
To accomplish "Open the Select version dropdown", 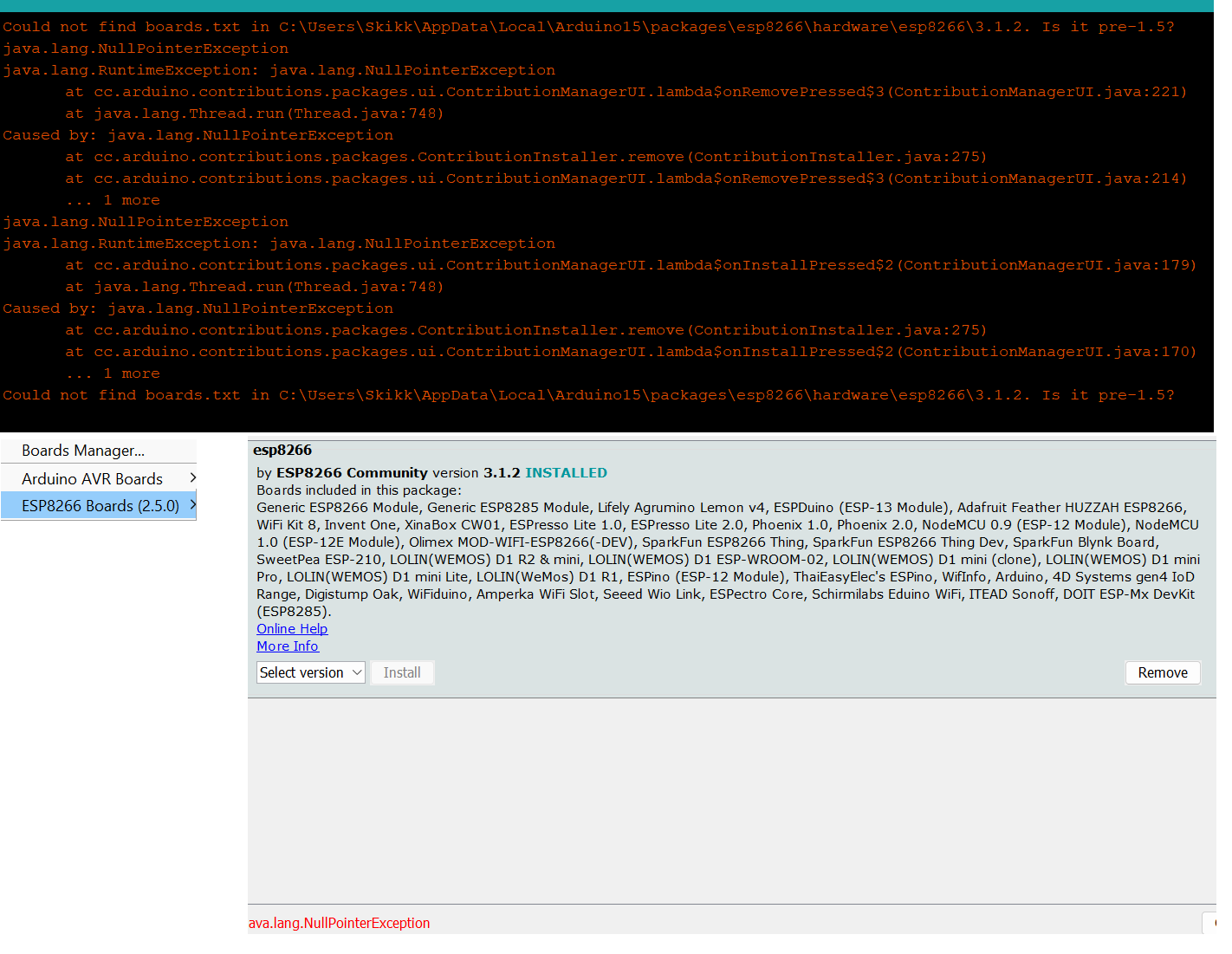I will point(311,672).
